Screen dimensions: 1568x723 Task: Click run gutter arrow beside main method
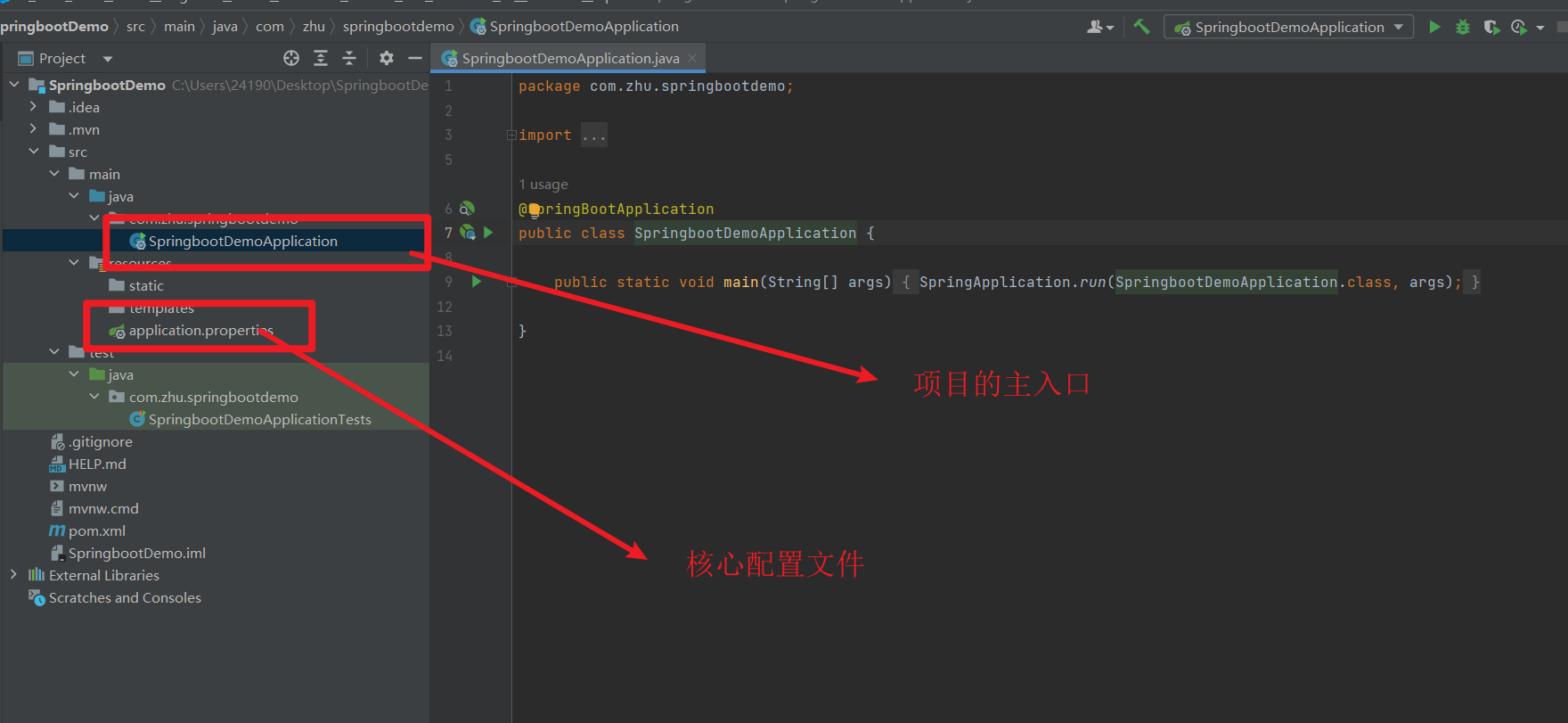(x=477, y=282)
